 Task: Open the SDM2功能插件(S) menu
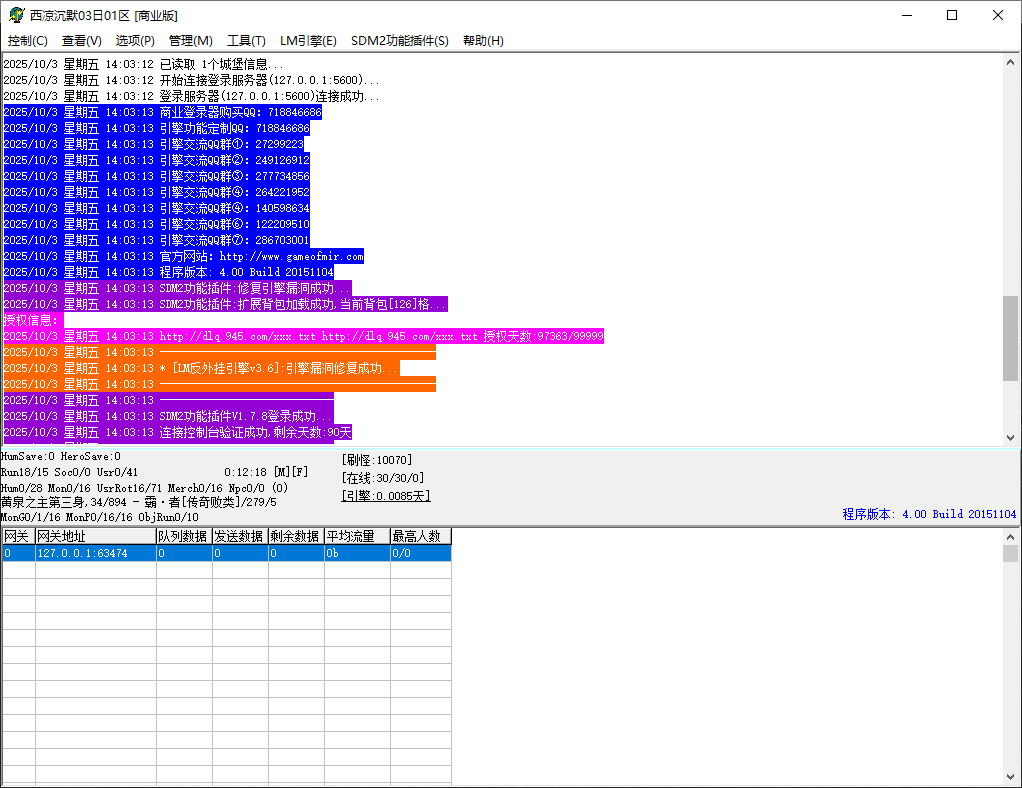[x=399, y=41]
